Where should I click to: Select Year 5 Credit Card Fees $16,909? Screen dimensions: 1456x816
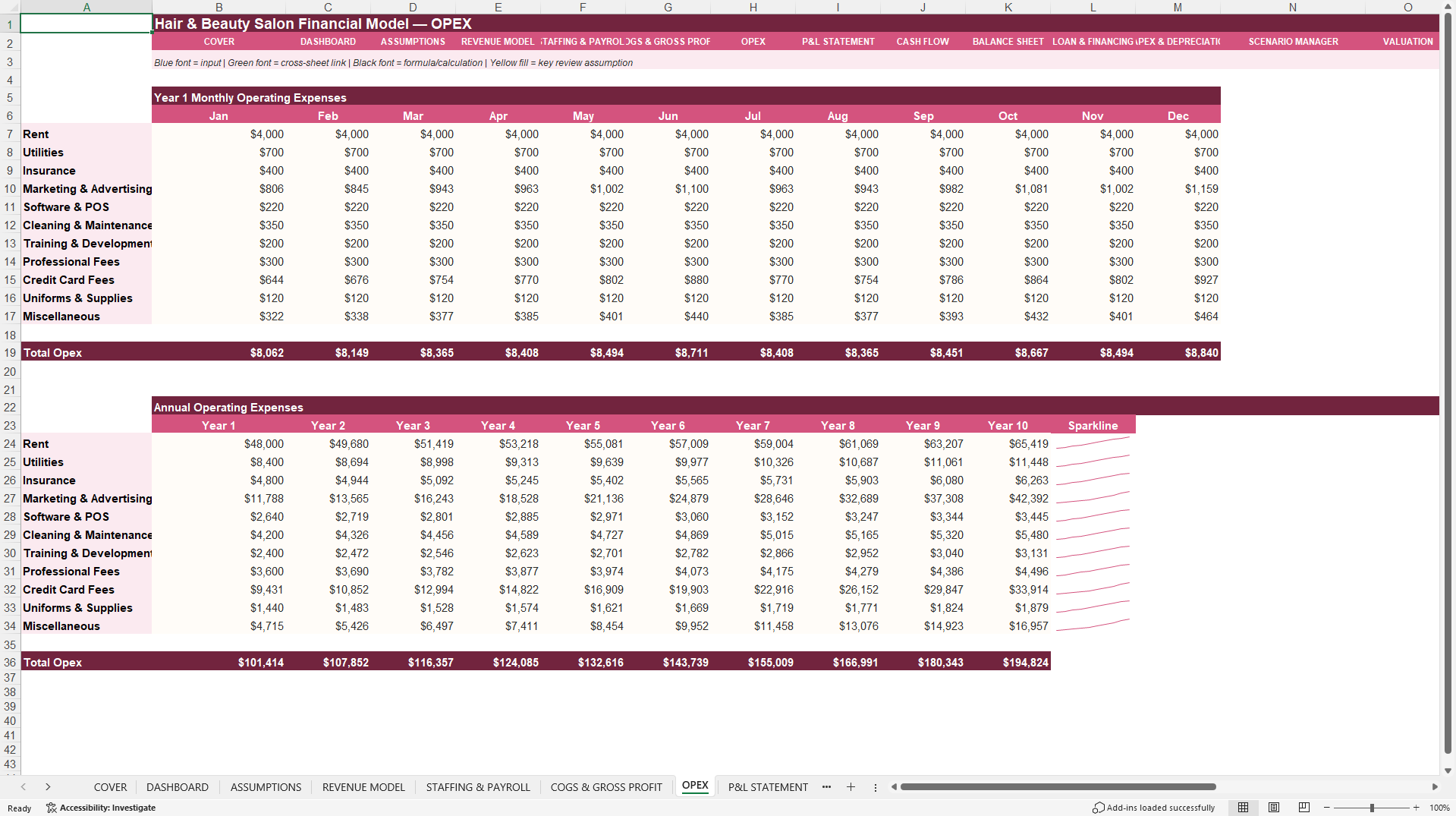pos(583,590)
